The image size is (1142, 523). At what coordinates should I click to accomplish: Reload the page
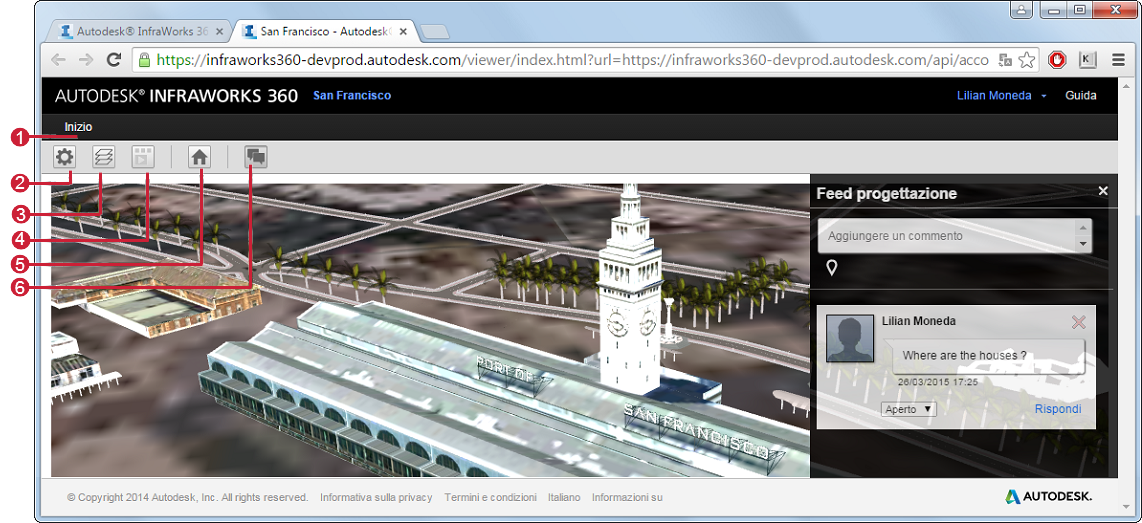(x=114, y=60)
